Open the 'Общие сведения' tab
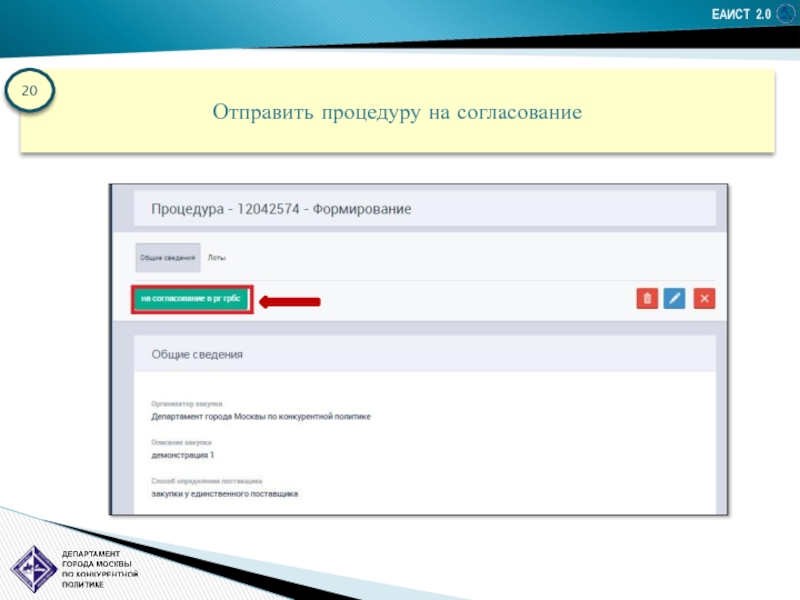Image resolution: width=800 pixels, height=600 pixels. 168,258
